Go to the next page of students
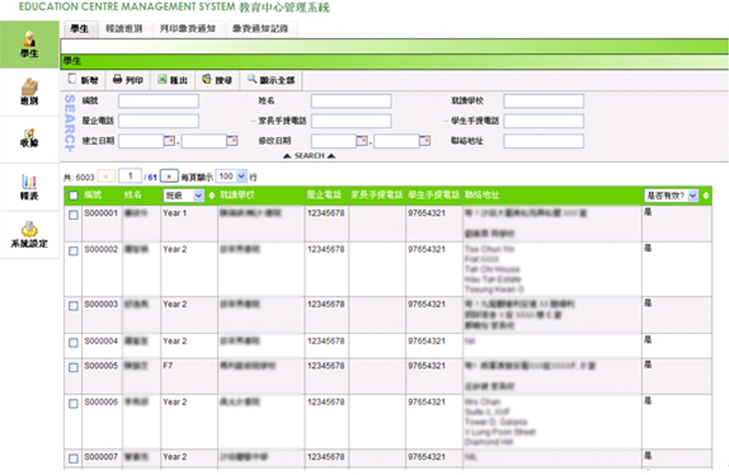The width and height of the screenshot is (729, 475). [x=169, y=176]
